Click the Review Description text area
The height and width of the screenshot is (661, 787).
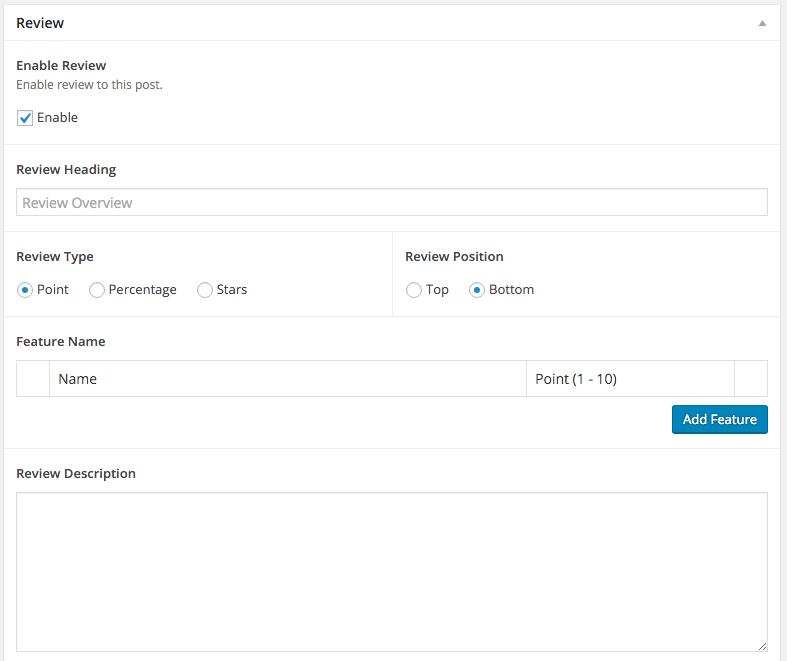click(391, 572)
